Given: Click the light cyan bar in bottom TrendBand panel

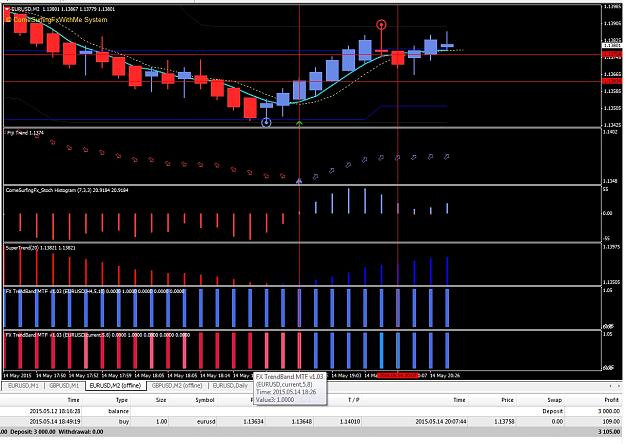Looking at the screenshot, I should tap(381, 351).
